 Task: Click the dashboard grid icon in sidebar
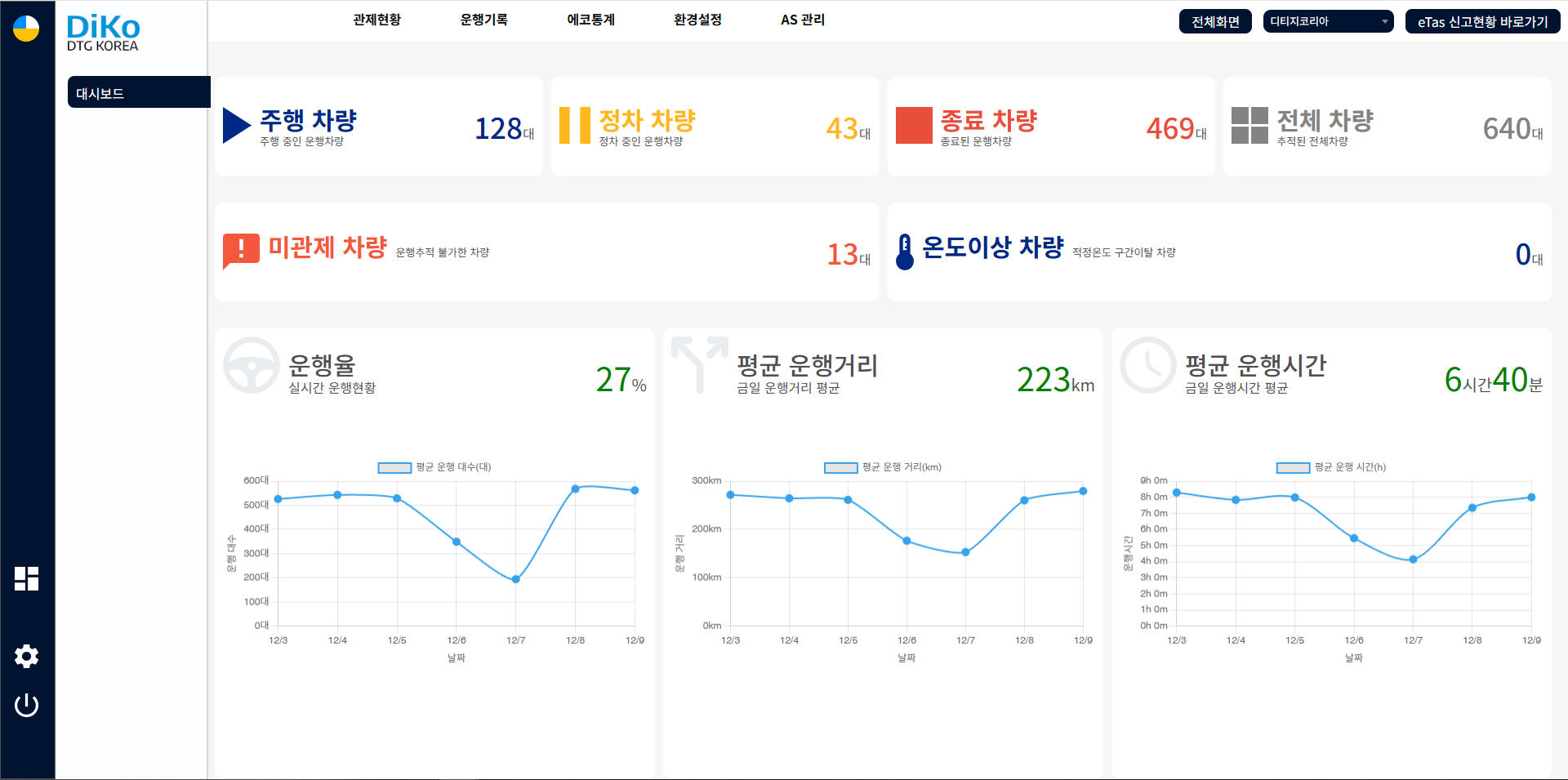point(26,578)
